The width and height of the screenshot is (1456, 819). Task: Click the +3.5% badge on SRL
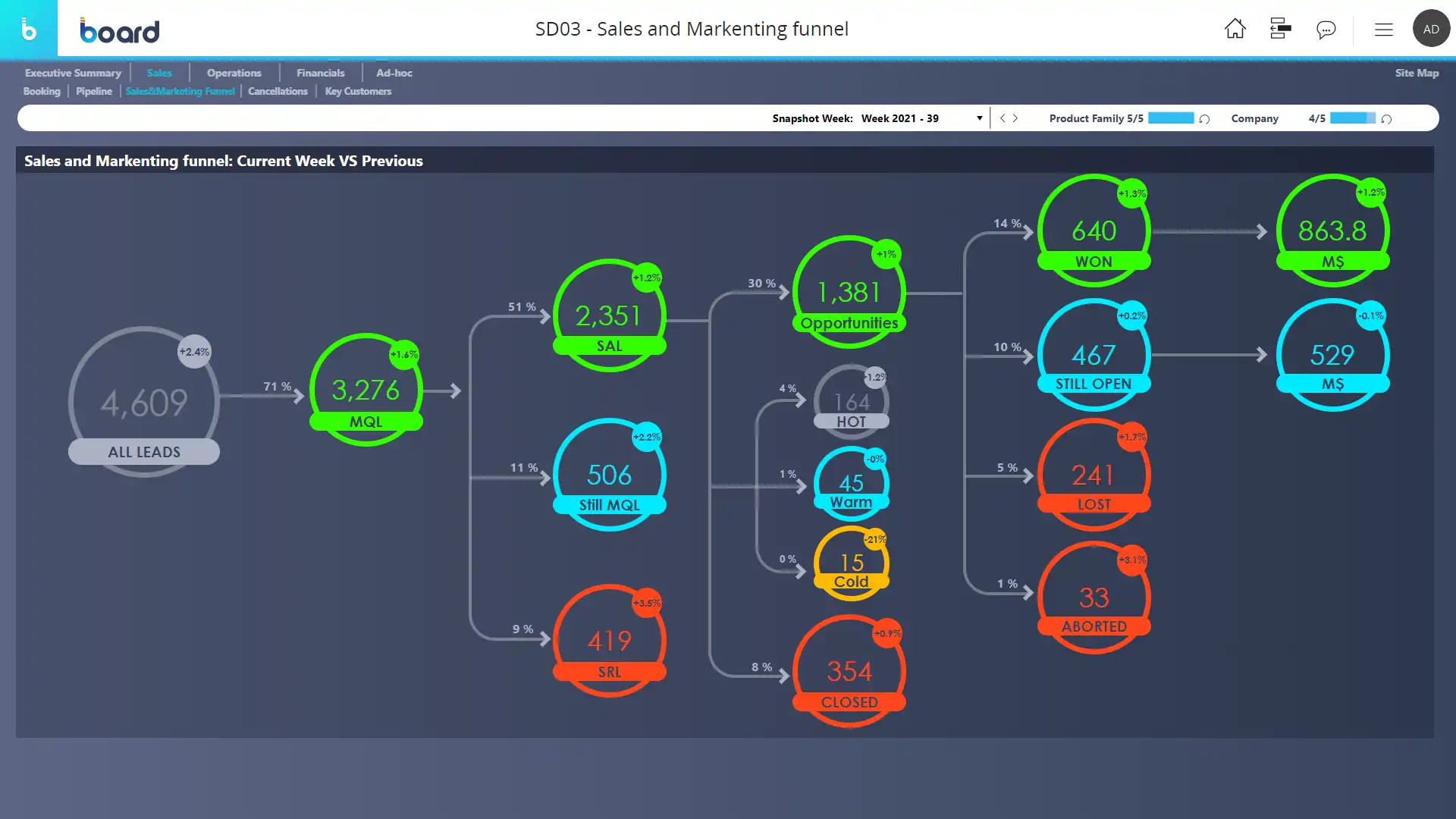(647, 603)
